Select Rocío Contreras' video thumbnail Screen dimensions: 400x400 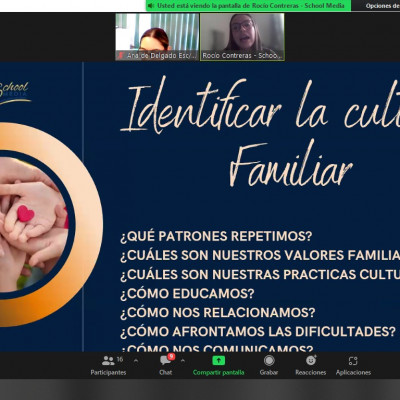coord(242,37)
